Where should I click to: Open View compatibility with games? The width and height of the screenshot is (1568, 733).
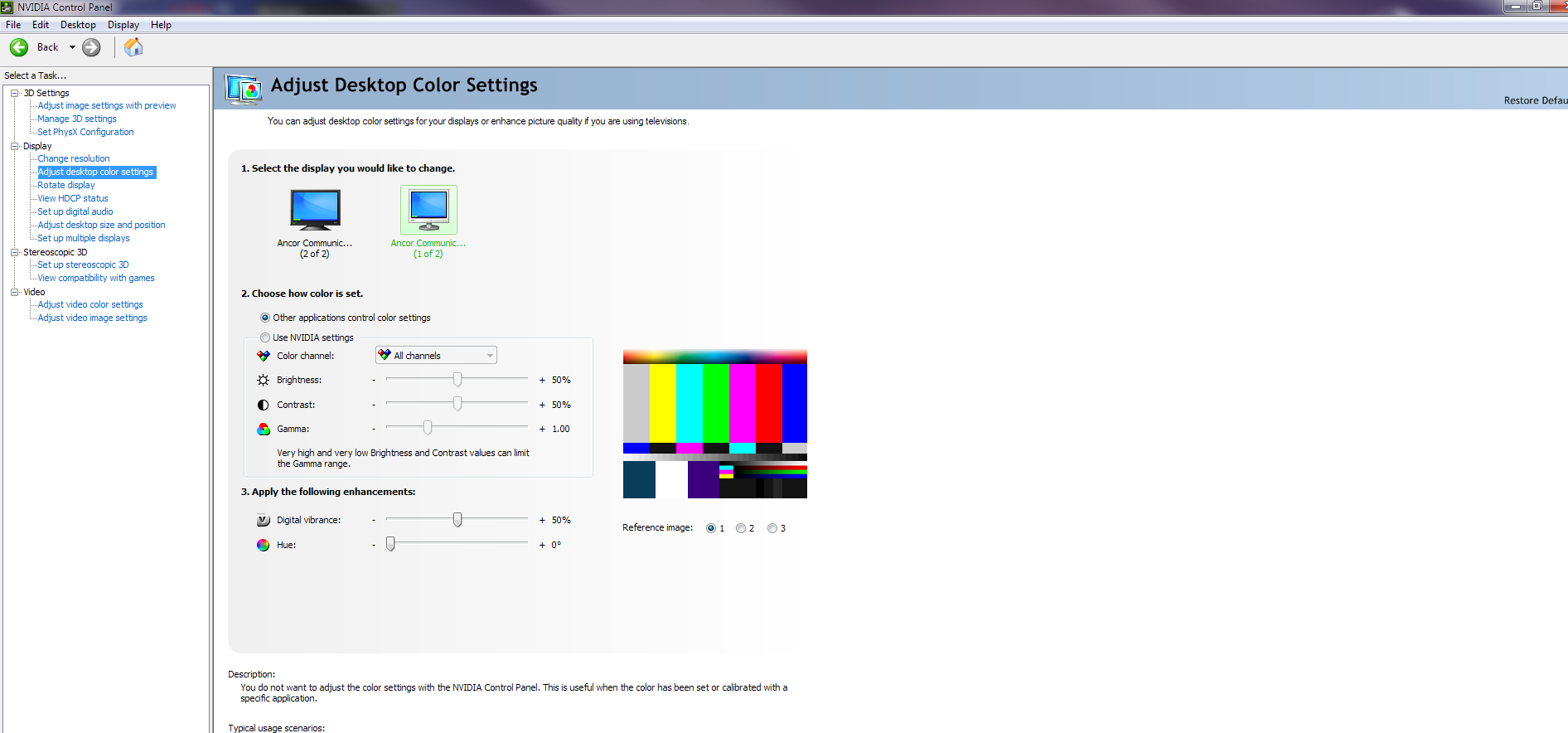coord(96,278)
